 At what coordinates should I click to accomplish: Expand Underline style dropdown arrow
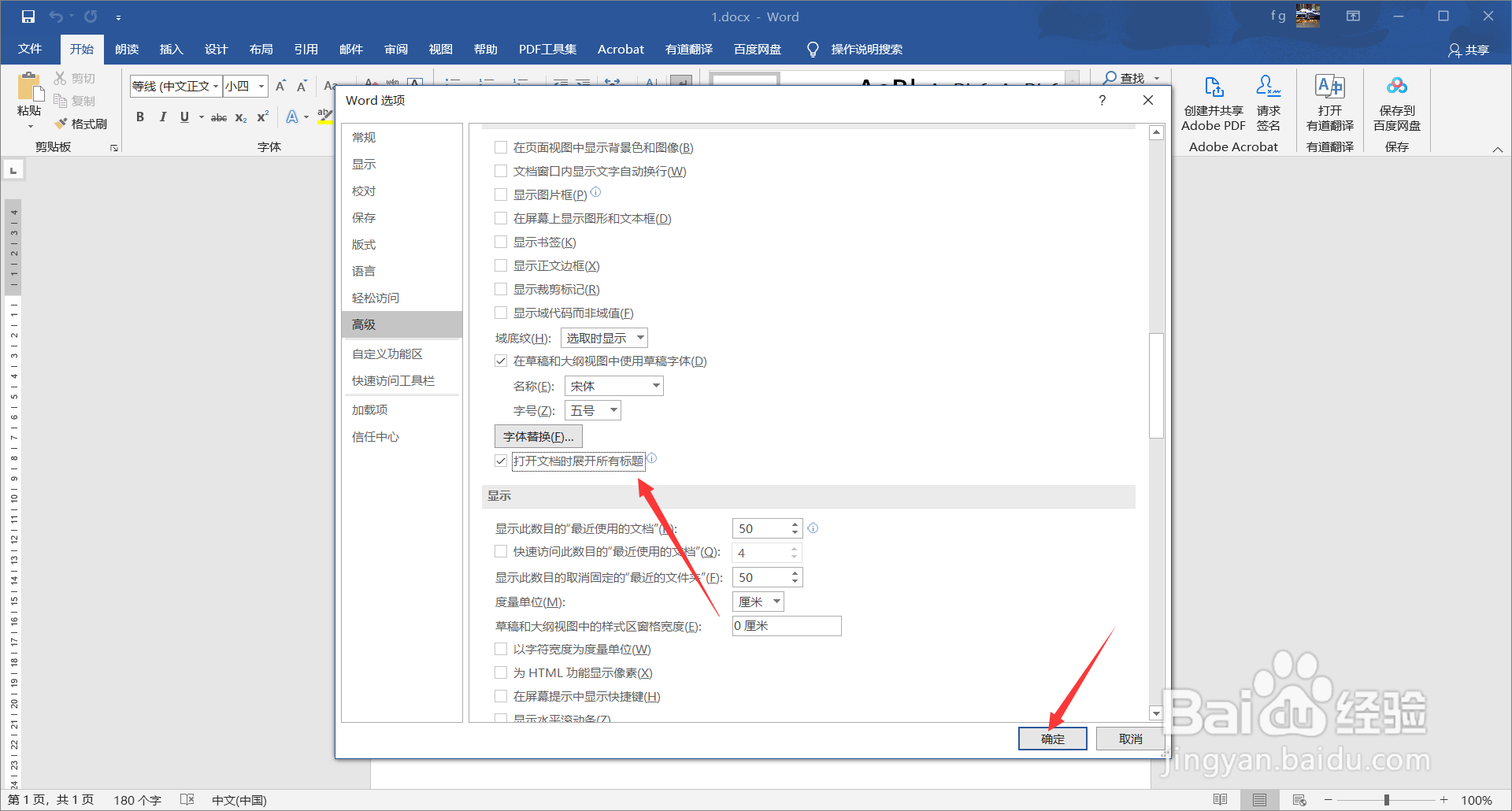pos(201,117)
